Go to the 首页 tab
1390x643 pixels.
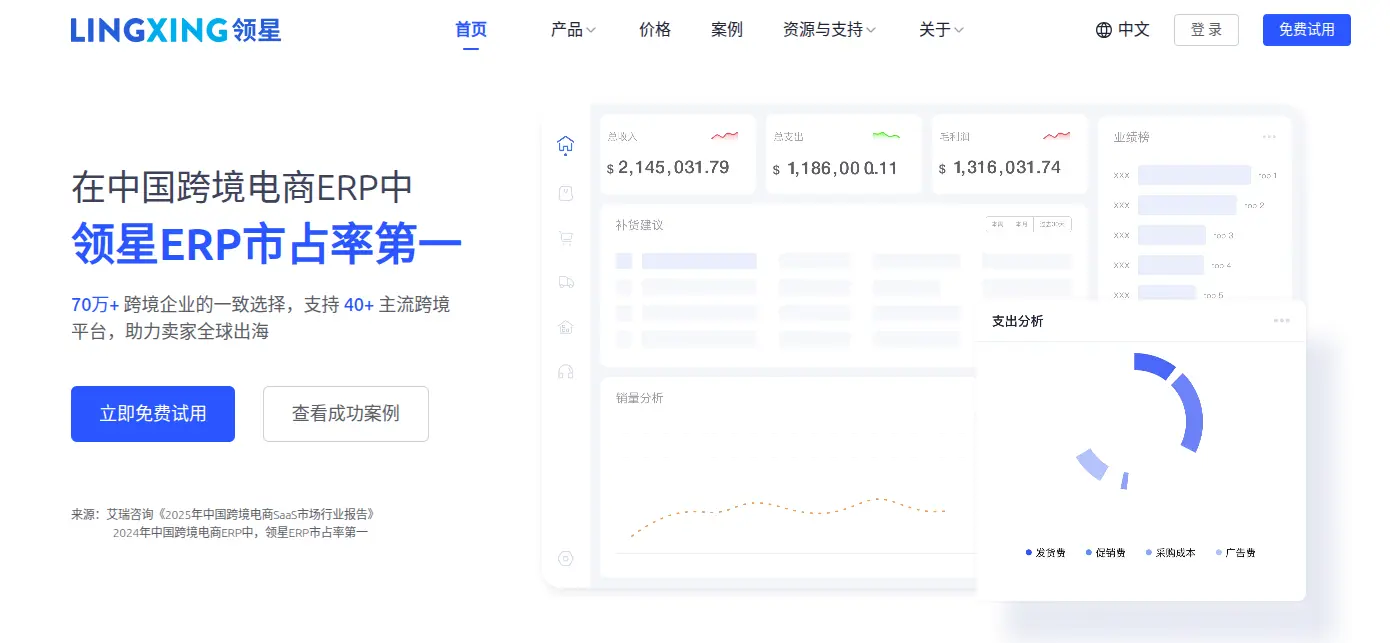click(x=471, y=30)
